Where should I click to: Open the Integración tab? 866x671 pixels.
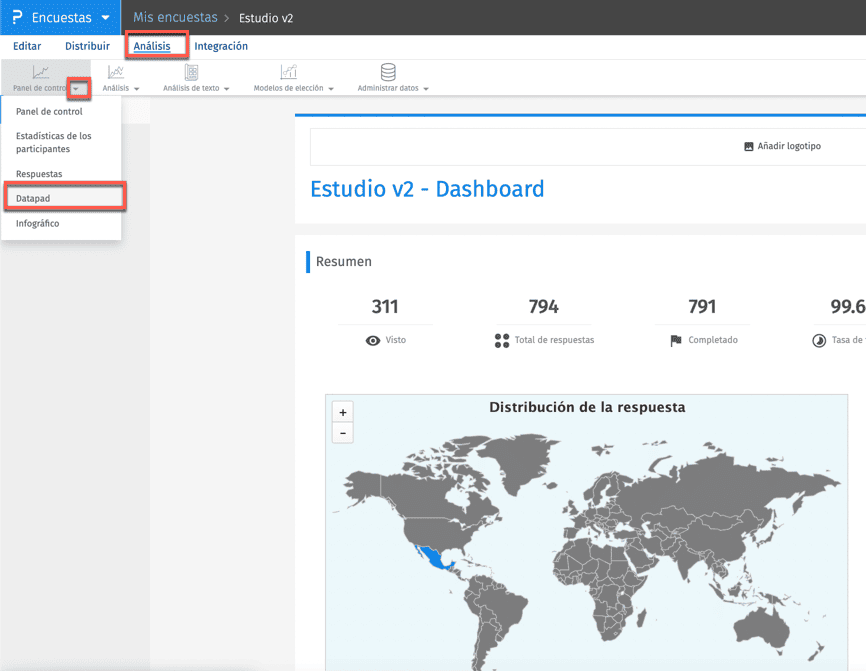[x=221, y=46]
